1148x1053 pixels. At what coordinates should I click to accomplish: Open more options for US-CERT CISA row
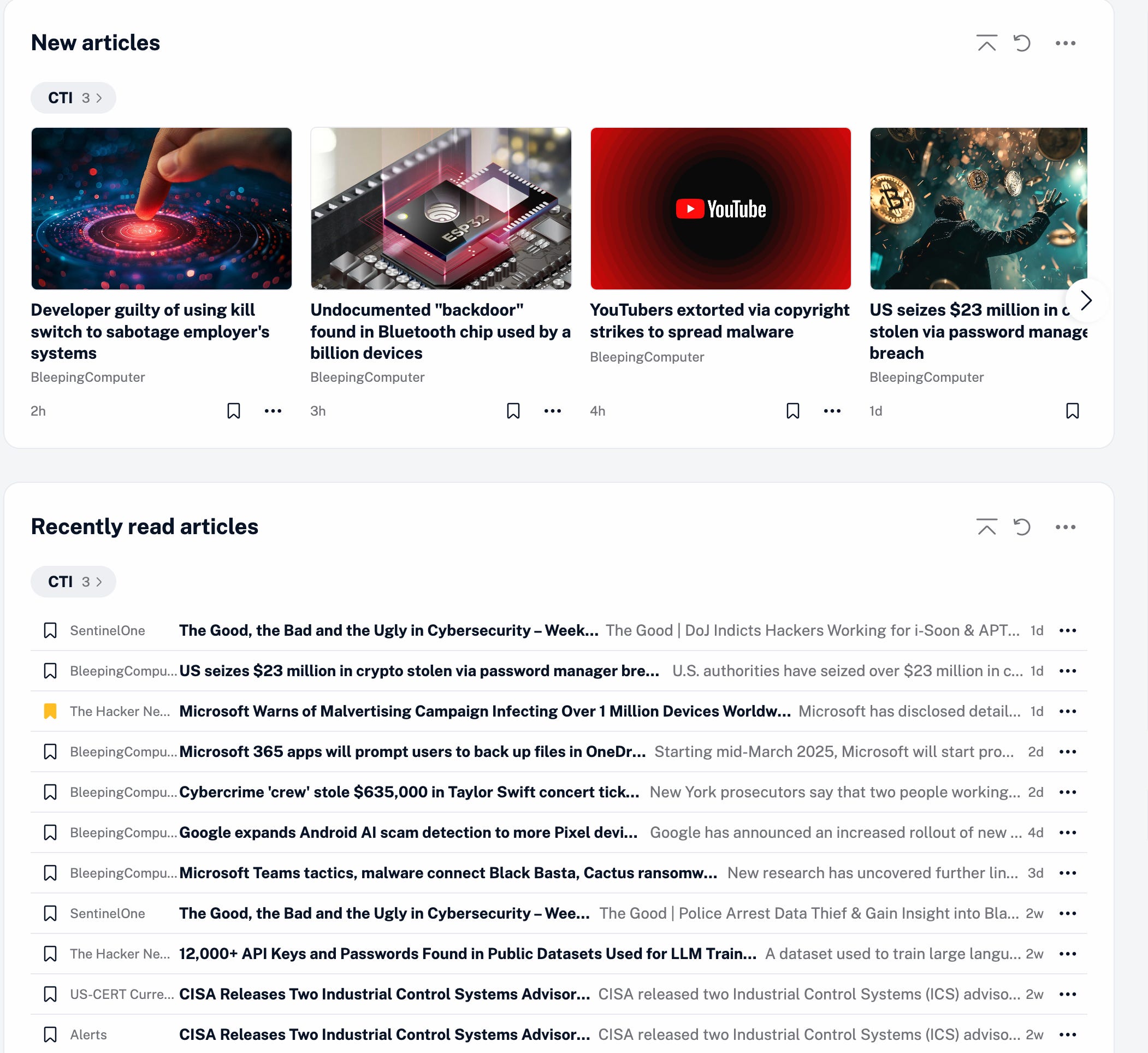tap(1068, 995)
